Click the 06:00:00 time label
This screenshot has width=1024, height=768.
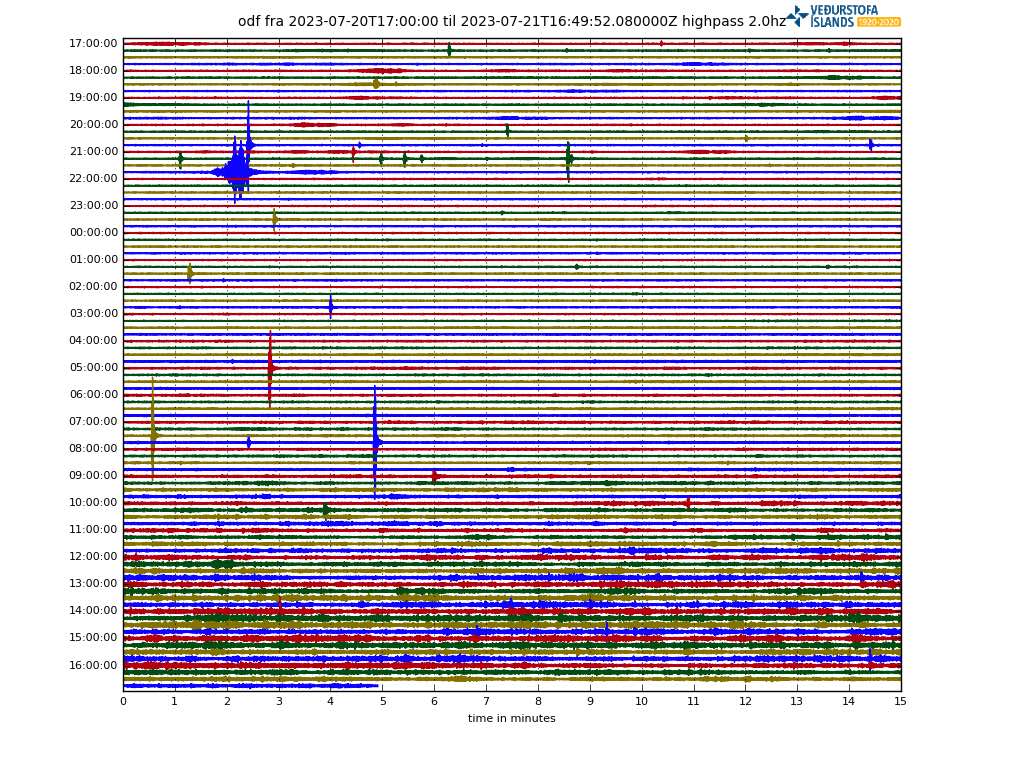point(93,395)
